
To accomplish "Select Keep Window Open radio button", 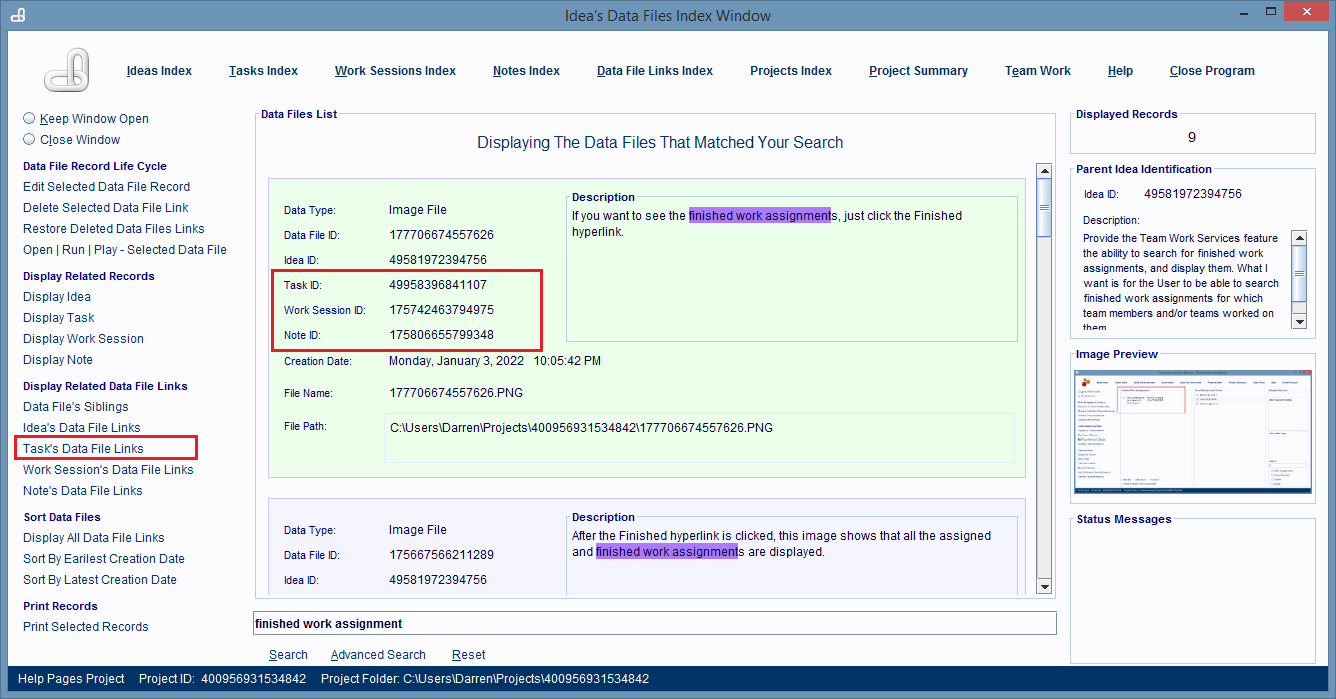I will point(29,118).
